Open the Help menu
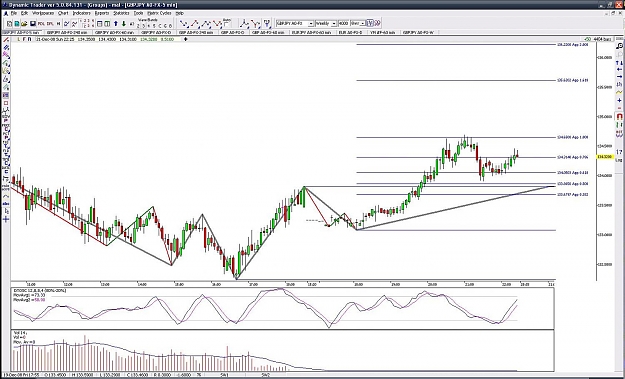Viewport: 625px width, 379px height. 179,13
